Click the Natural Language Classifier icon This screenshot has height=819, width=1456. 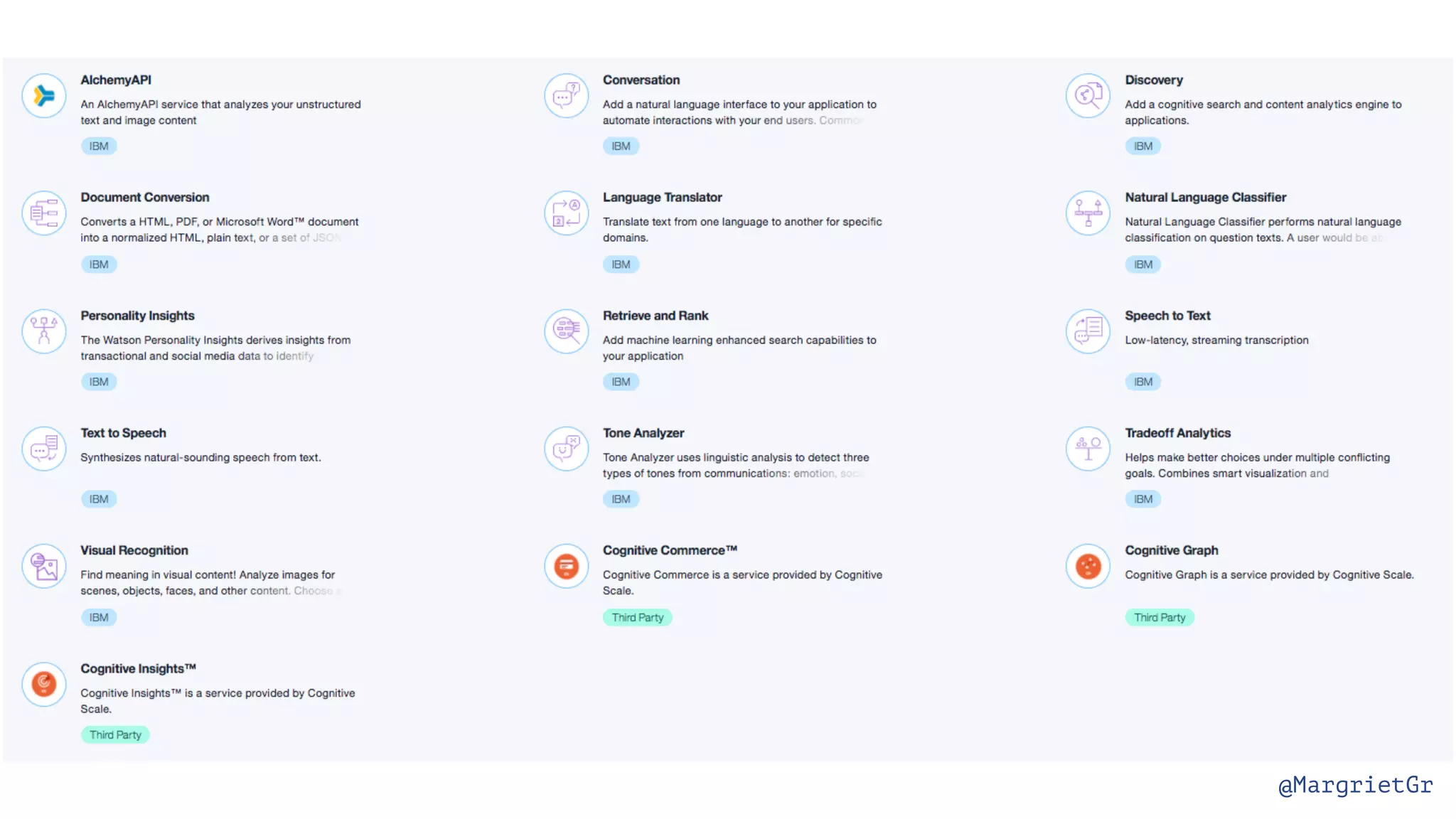click(1088, 213)
